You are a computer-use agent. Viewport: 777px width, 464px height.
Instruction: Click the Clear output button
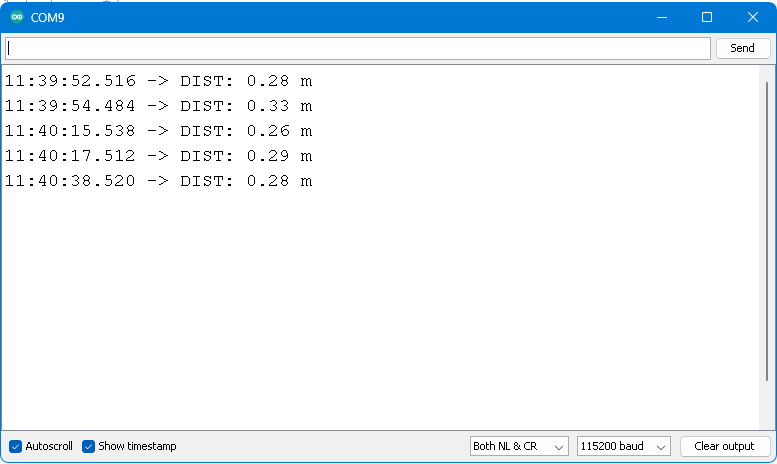[724, 446]
